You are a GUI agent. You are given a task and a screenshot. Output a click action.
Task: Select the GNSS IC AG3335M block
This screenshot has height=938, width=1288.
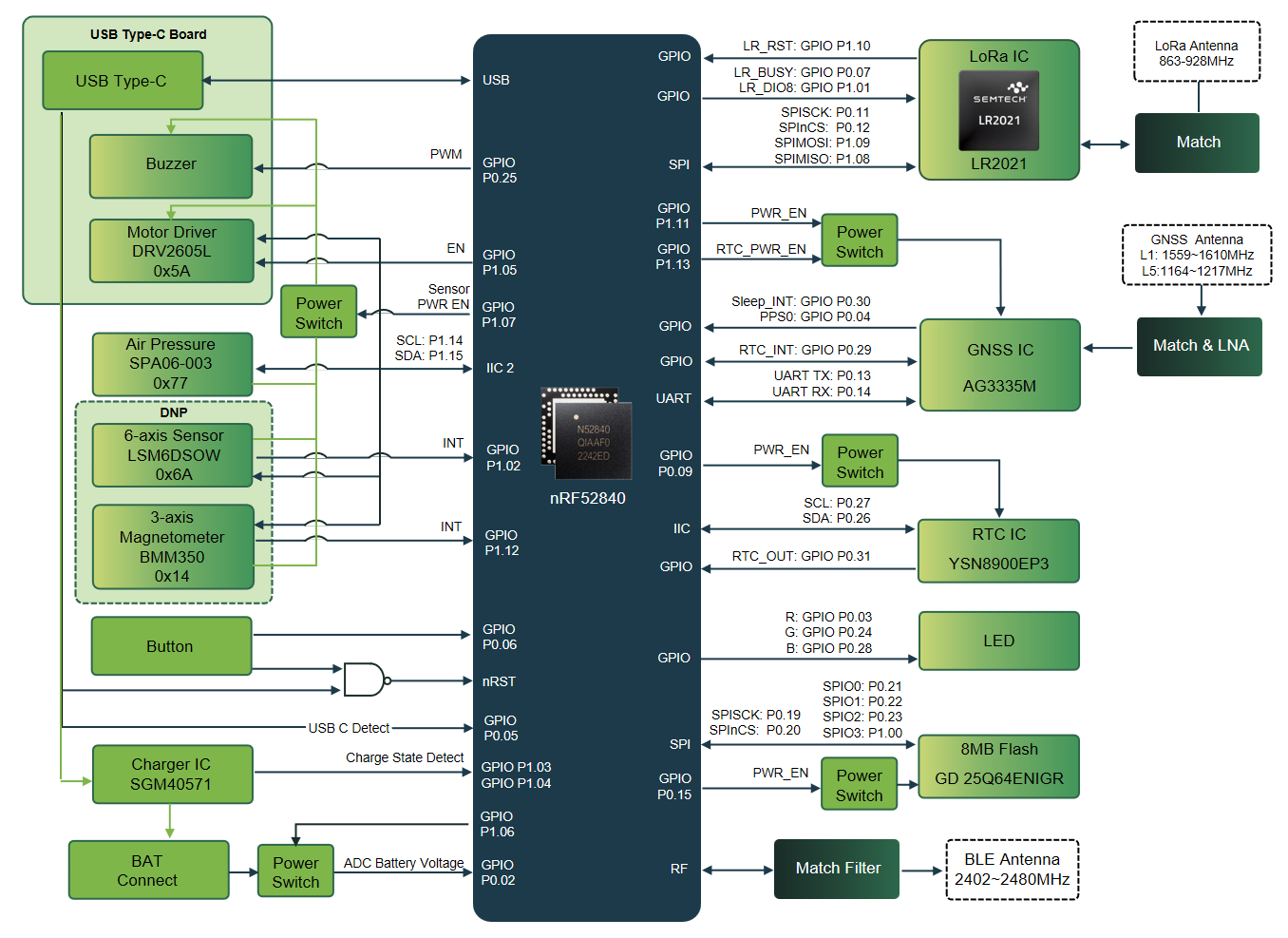click(999, 365)
